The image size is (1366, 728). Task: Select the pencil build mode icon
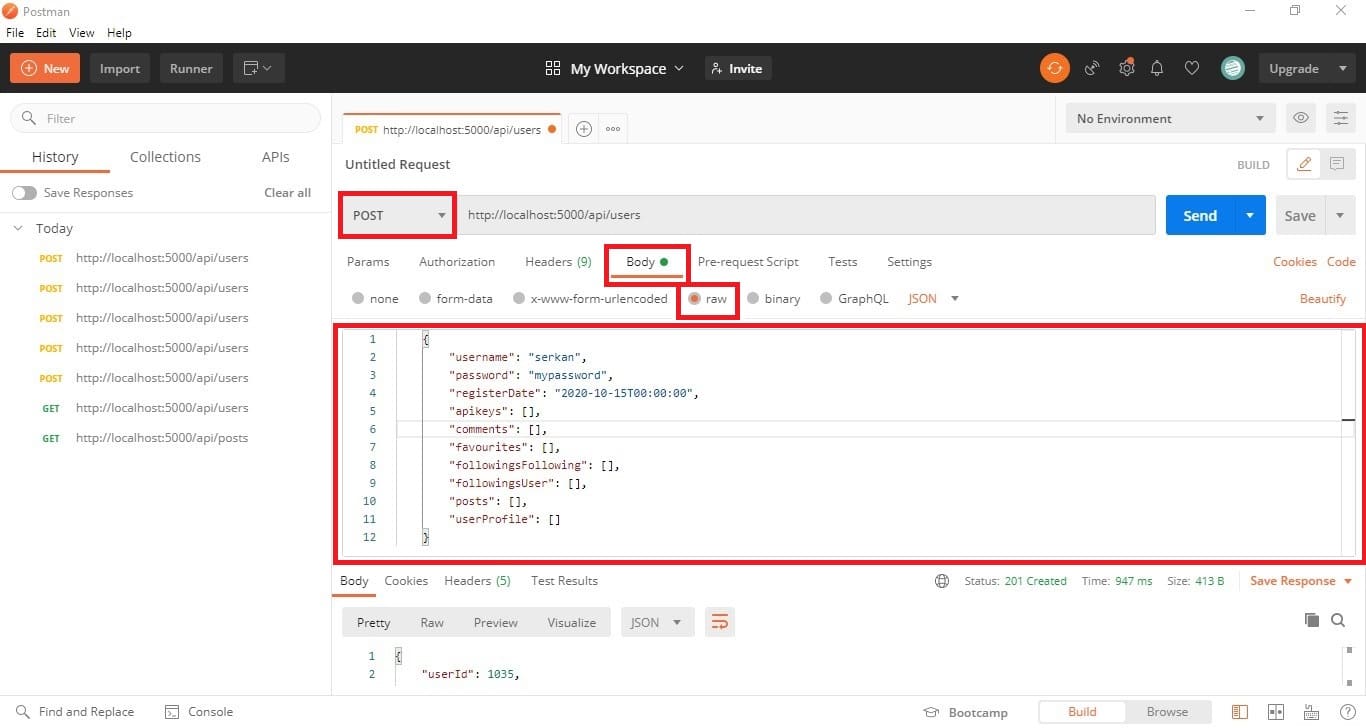1304,164
